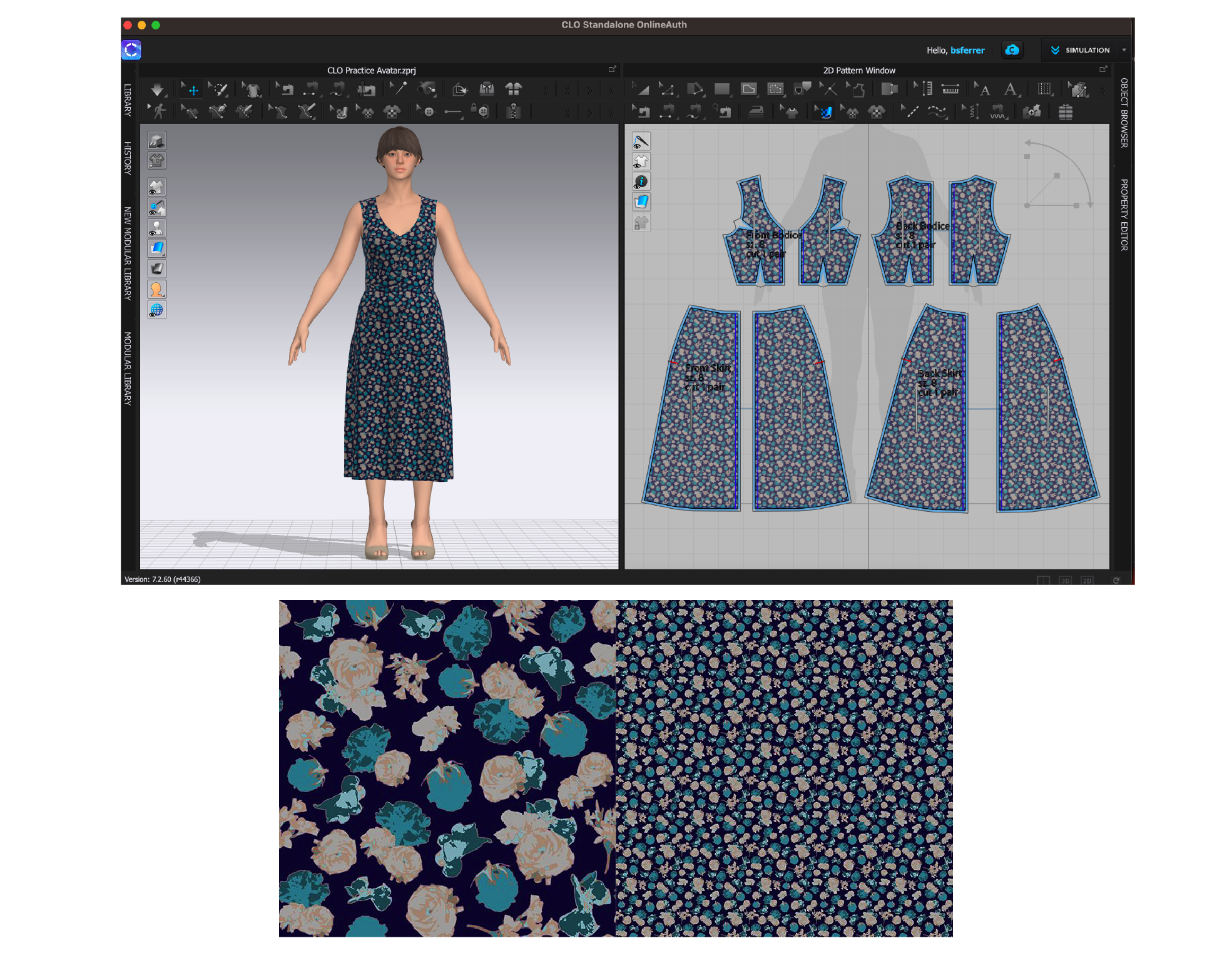Click the split-view layout button in status bar

[1043, 580]
